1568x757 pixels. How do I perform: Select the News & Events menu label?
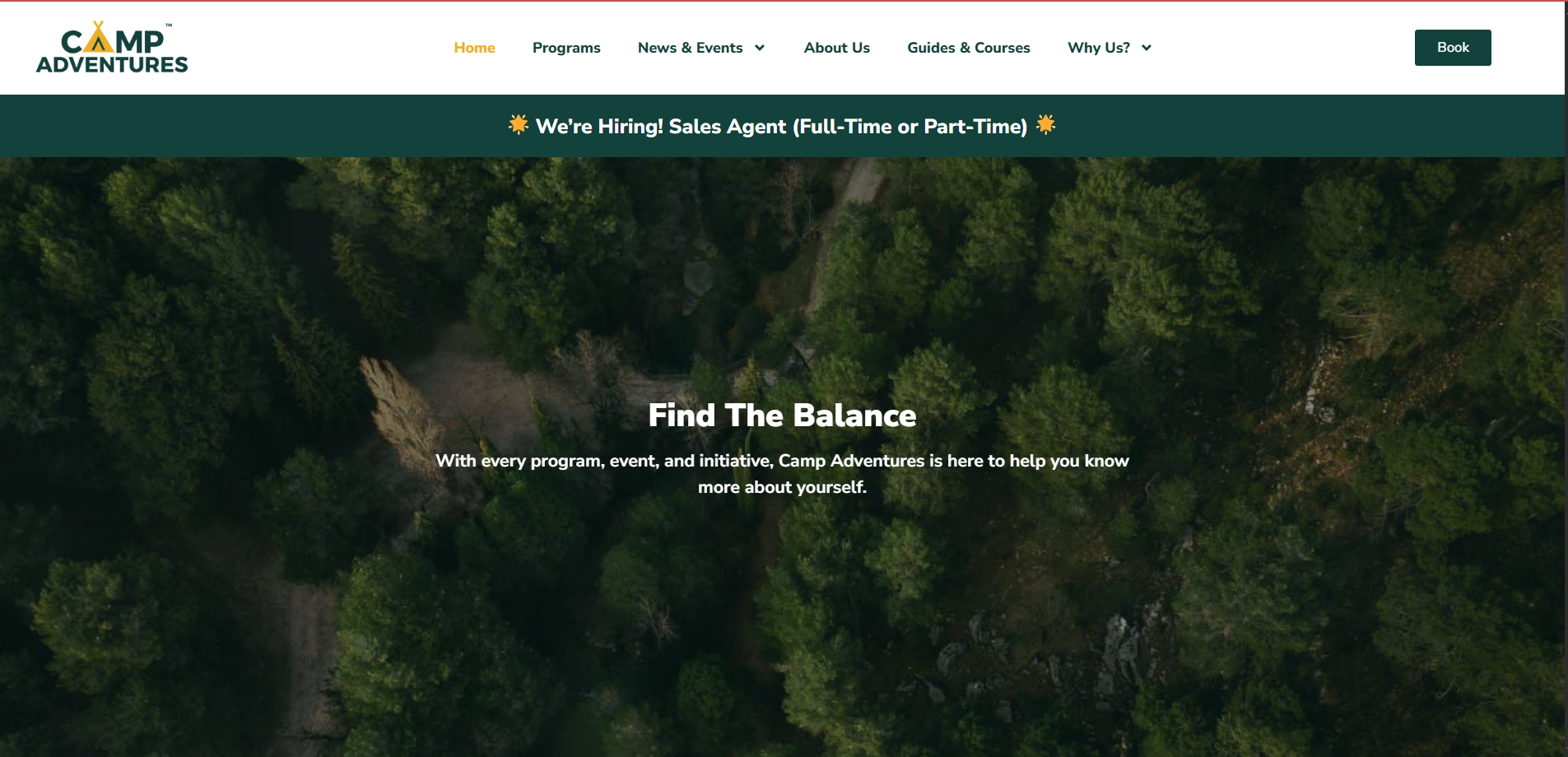pyautogui.click(x=690, y=48)
